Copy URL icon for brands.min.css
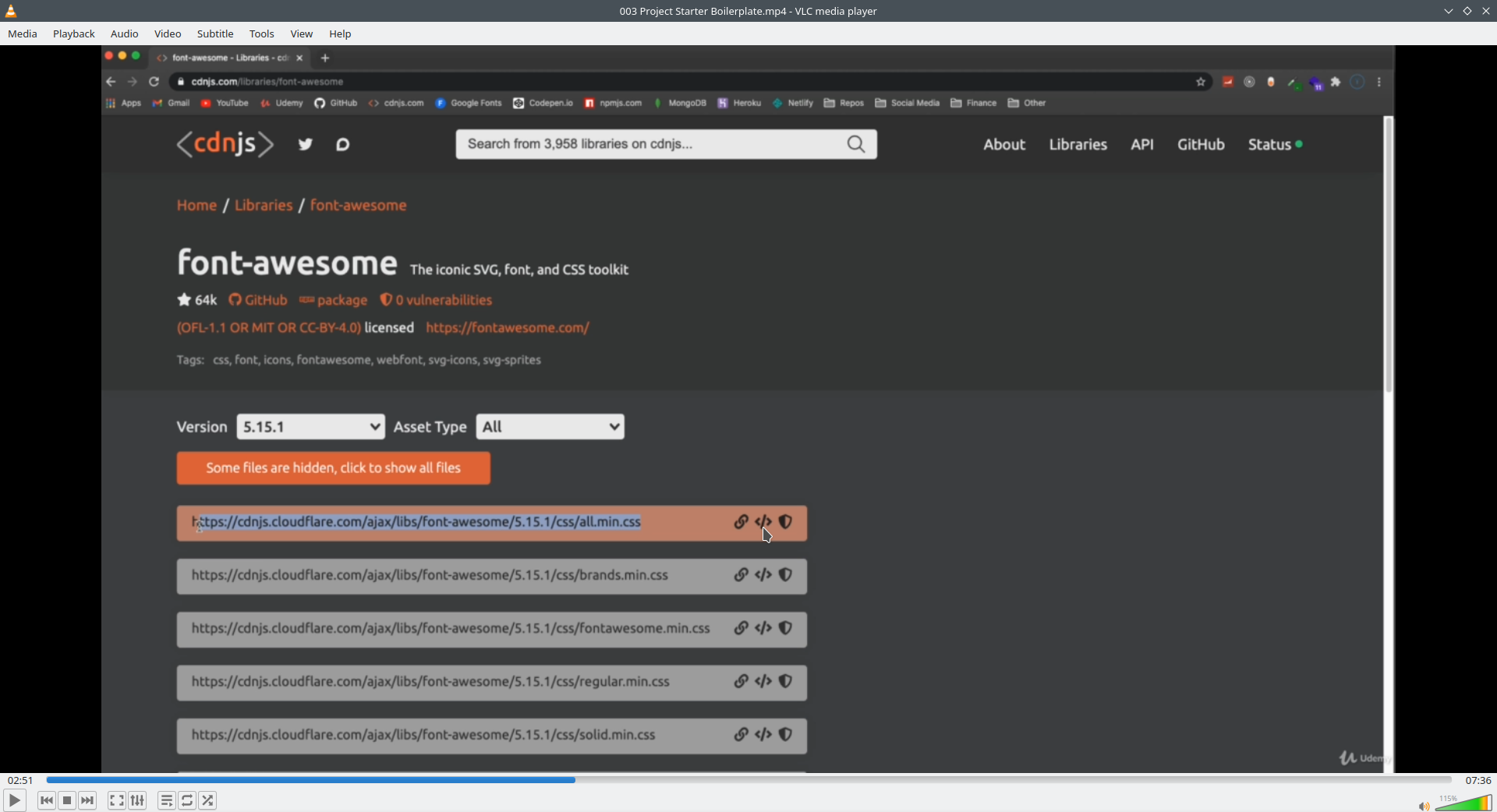 (x=741, y=575)
